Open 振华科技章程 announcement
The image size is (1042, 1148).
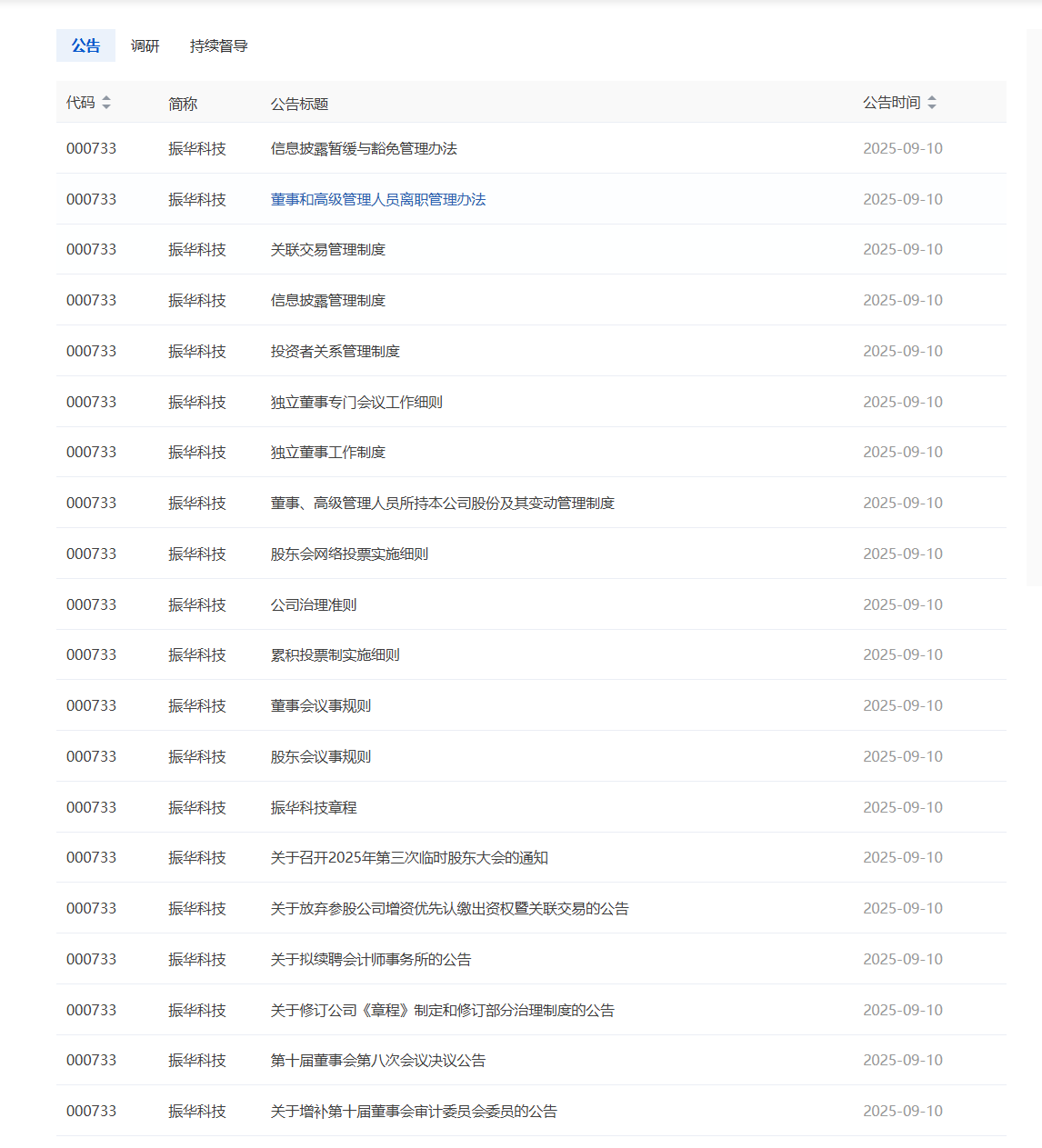click(314, 807)
